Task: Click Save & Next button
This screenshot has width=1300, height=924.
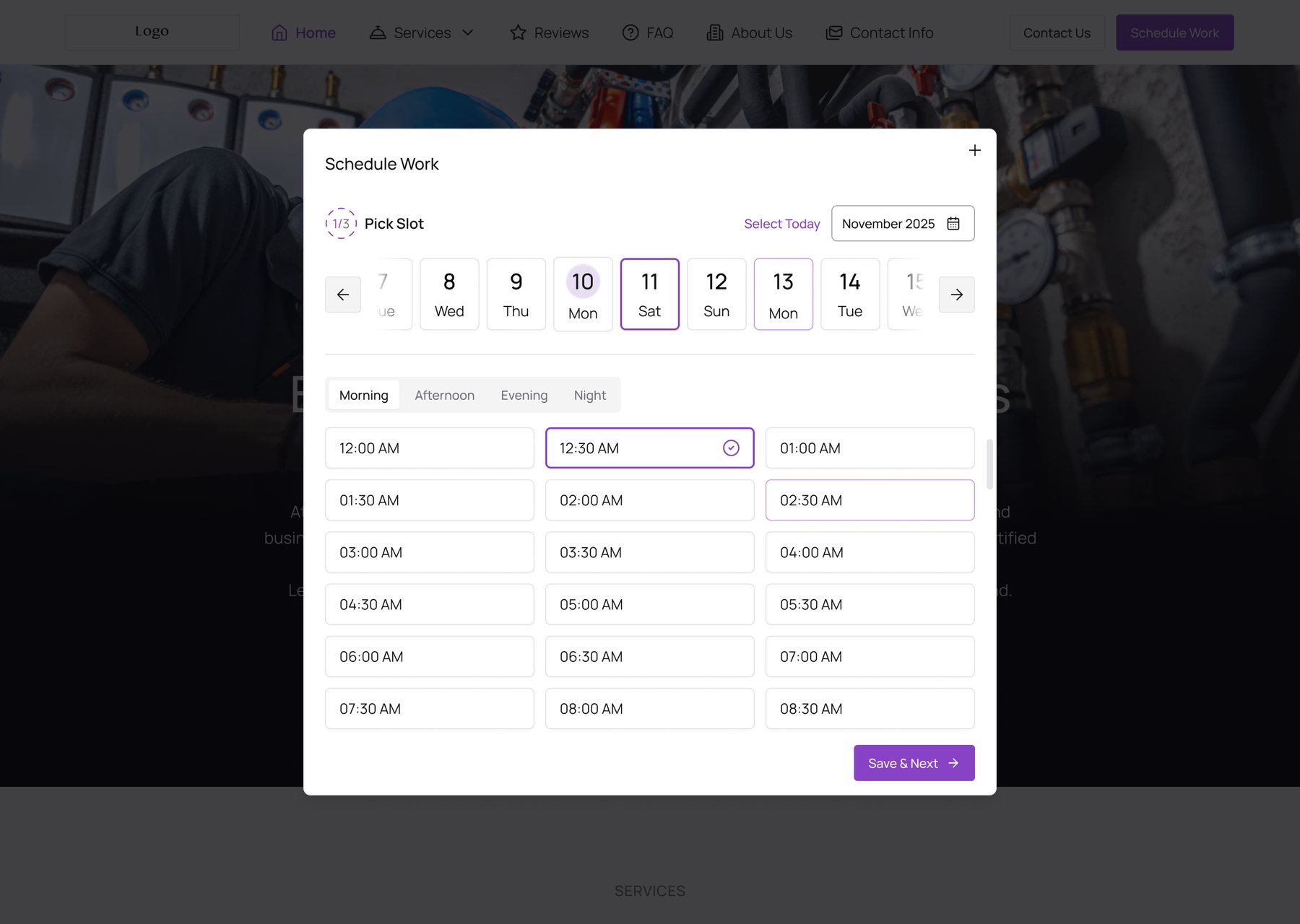Action: coord(914,763)
